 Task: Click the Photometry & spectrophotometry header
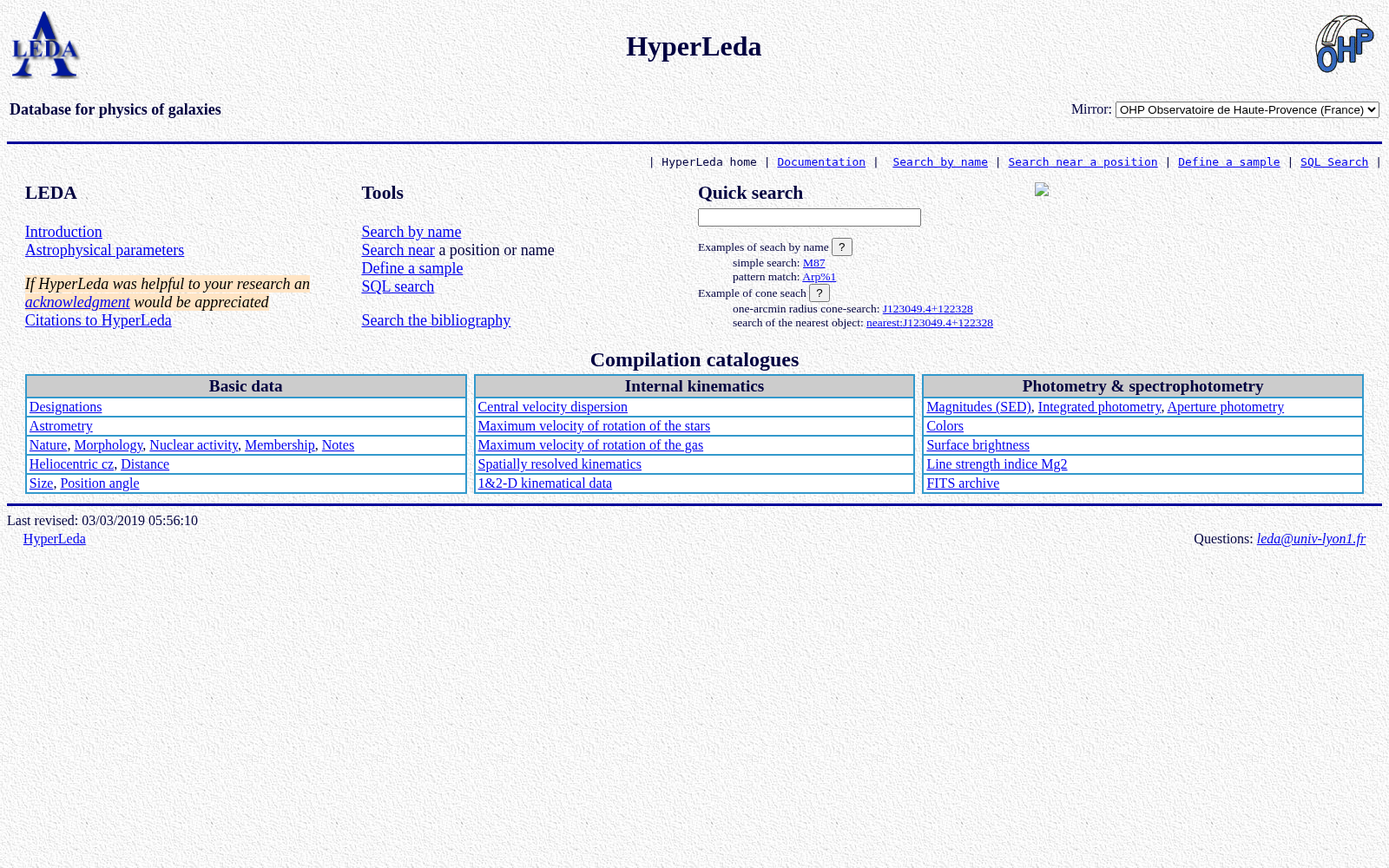click(x=1142, y=386)
